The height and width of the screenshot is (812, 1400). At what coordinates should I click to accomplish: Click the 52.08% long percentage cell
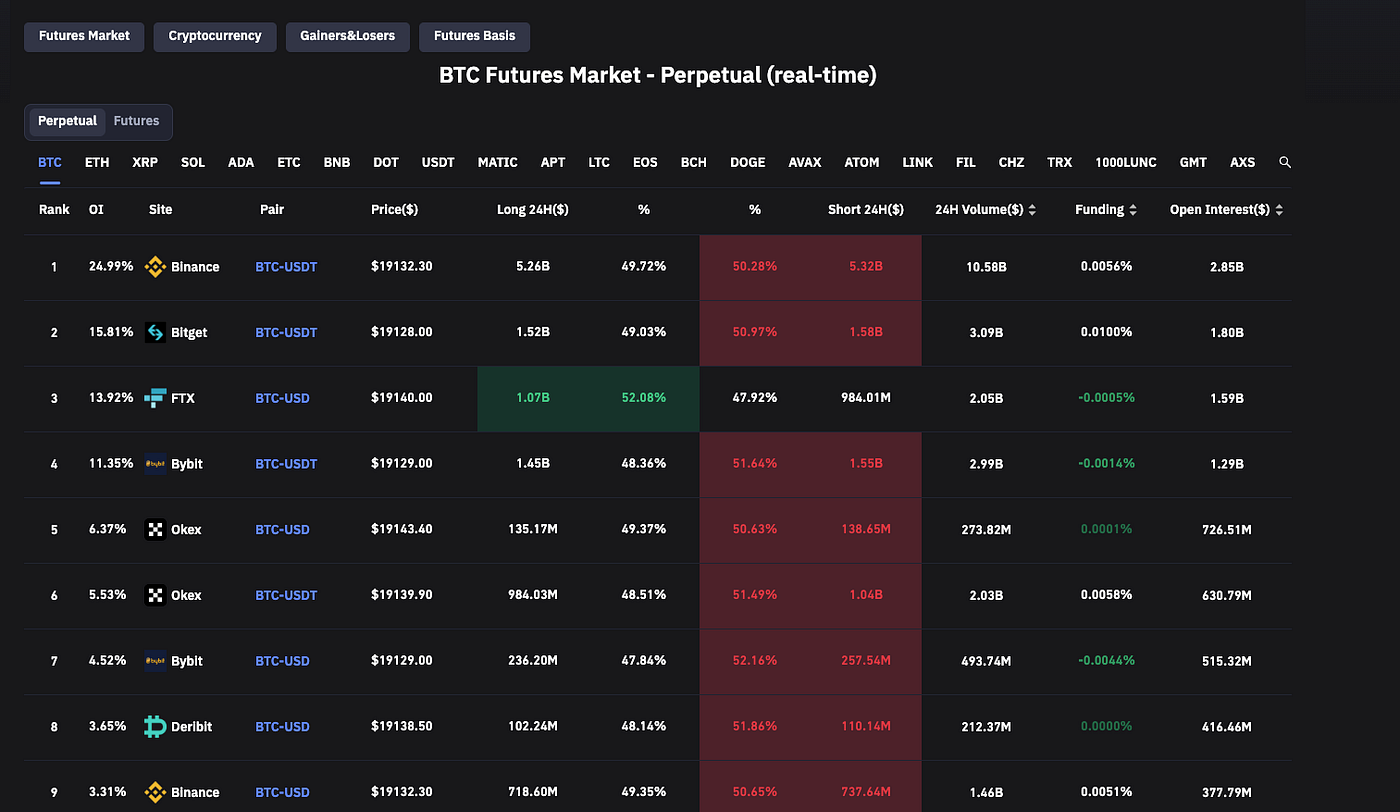coord(644,398)
